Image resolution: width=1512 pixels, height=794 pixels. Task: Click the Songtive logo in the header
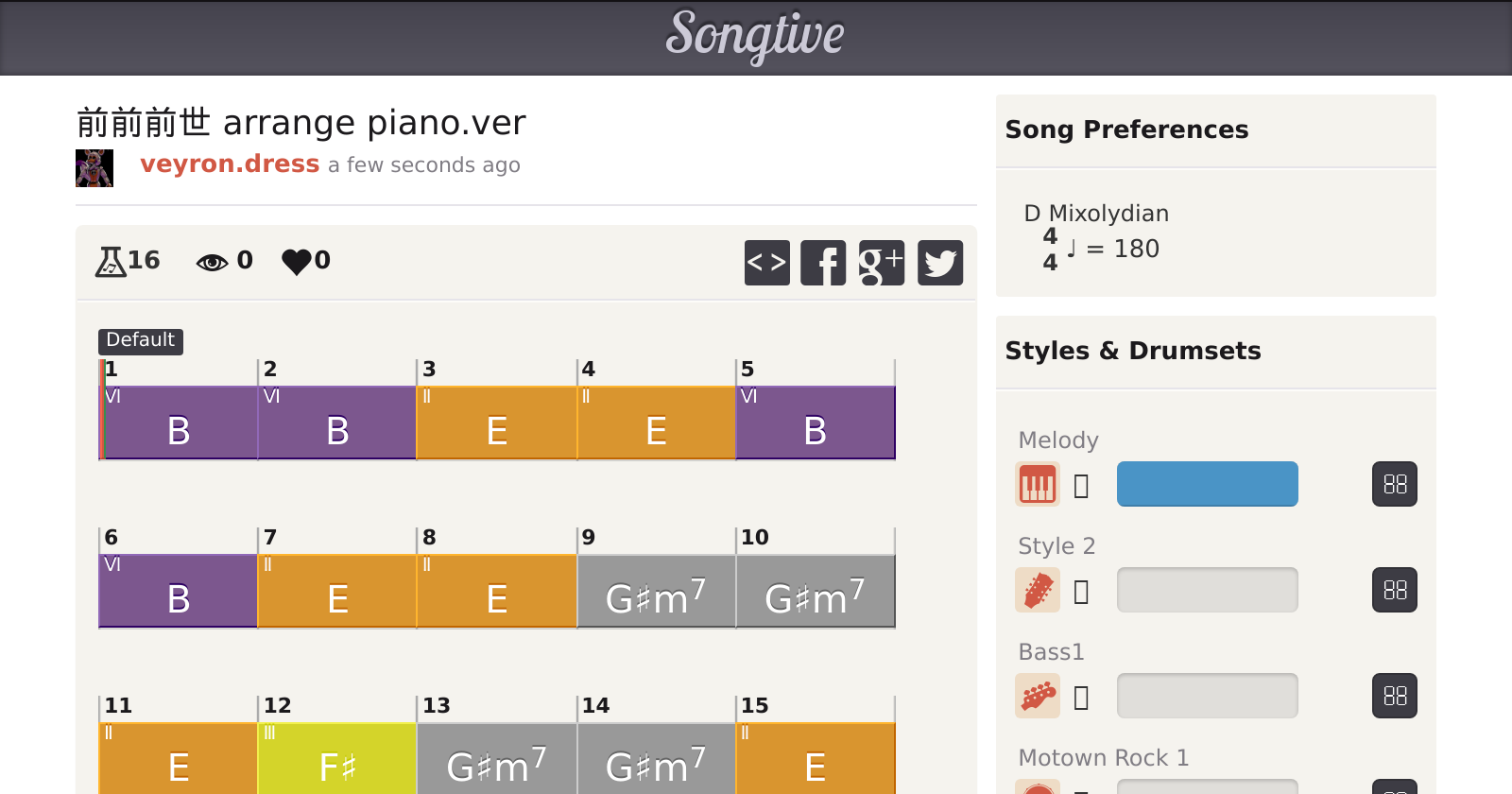(755, 36)
